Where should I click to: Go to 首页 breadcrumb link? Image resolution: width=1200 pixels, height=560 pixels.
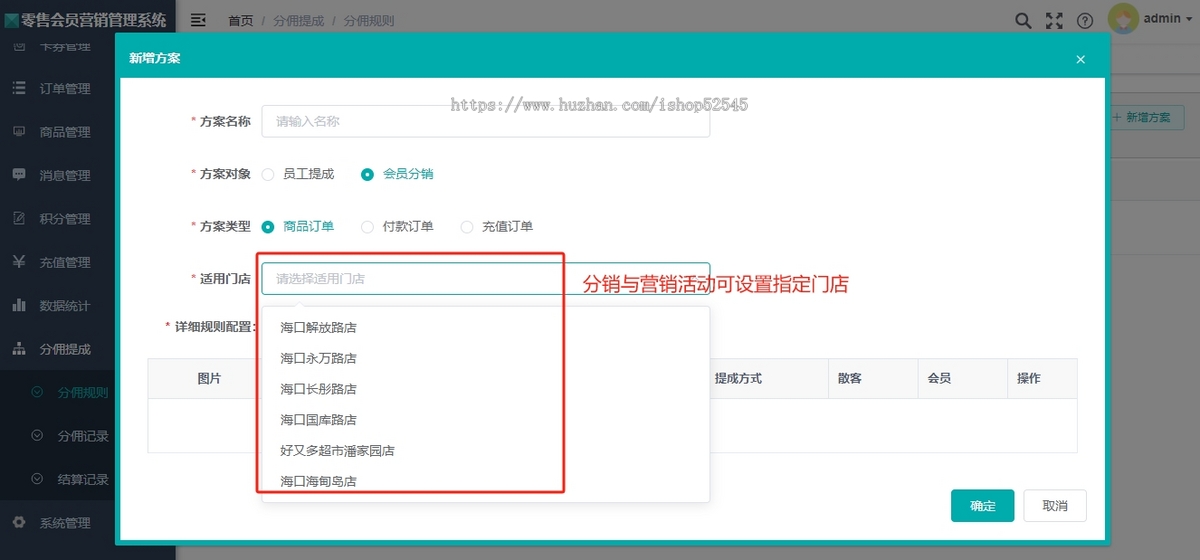tap(240, 20)
